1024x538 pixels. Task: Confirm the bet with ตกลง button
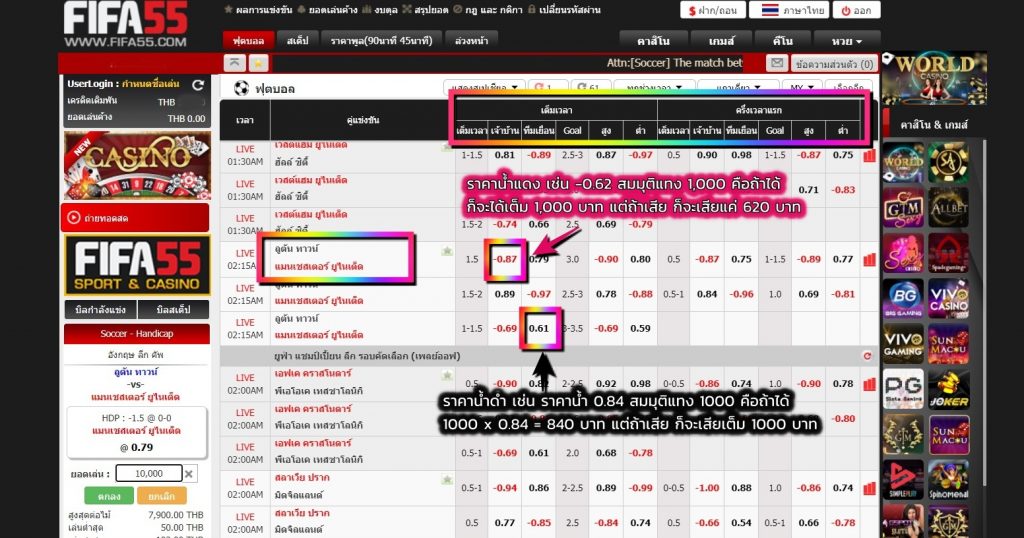pyautogui.click(x=109, y=496)
